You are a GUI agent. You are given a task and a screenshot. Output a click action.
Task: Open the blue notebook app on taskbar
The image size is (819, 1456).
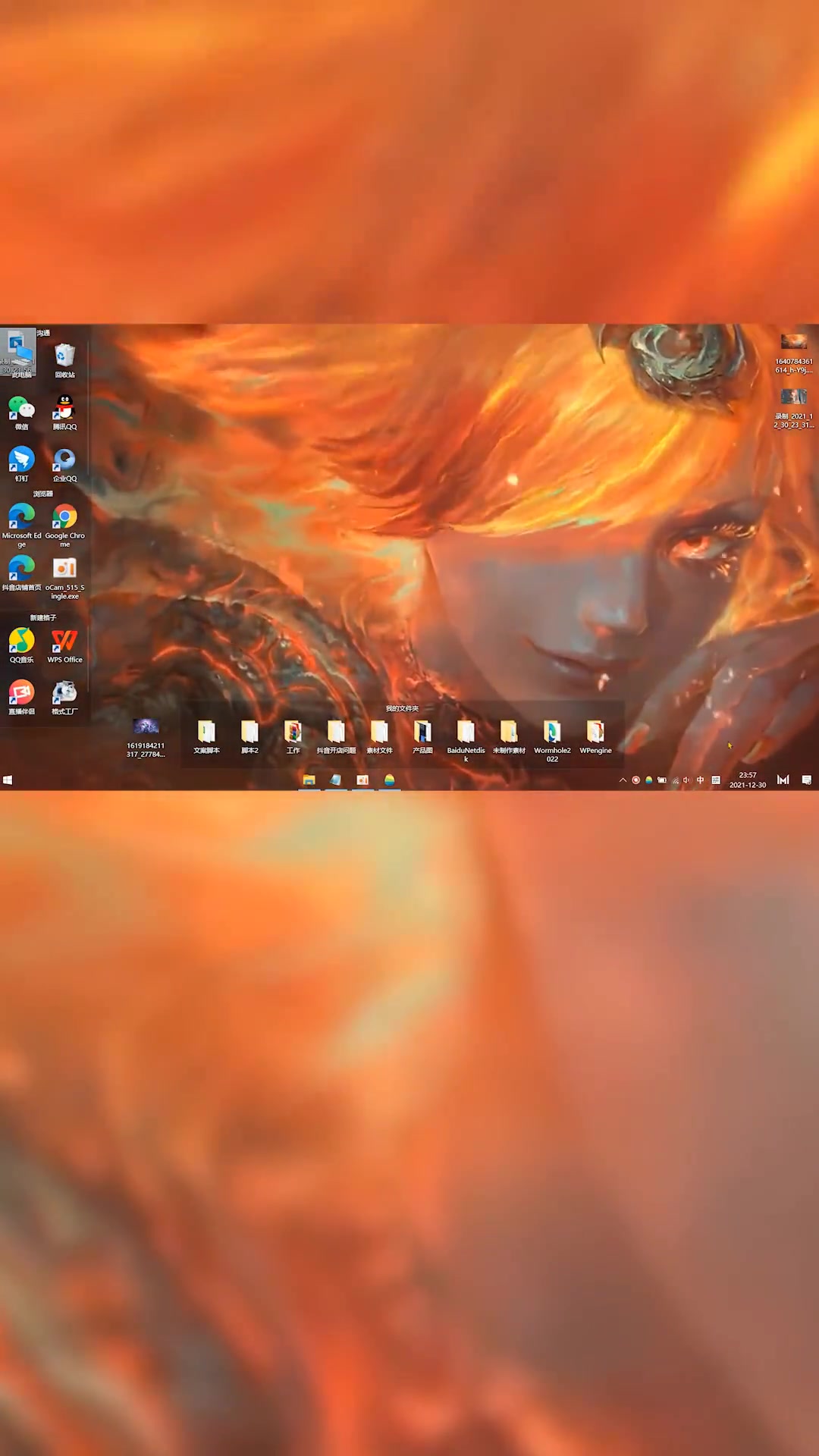pyautogui.click(x=335, y=780)
